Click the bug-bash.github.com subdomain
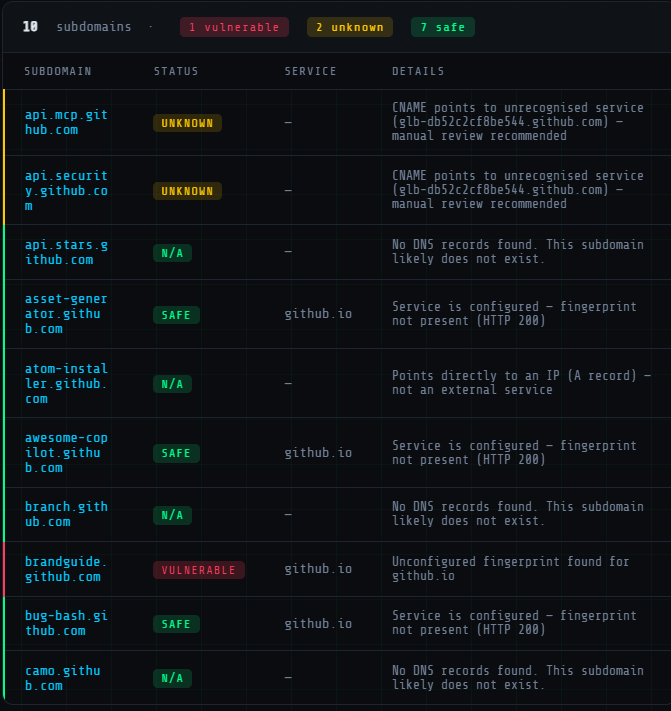Image resolution: width=671 pixels, height=711 pixels. 66,623
